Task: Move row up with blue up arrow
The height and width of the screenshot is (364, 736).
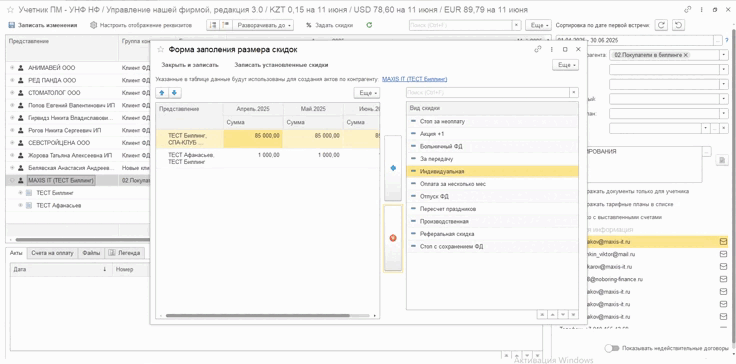Action: pos(162,93)
